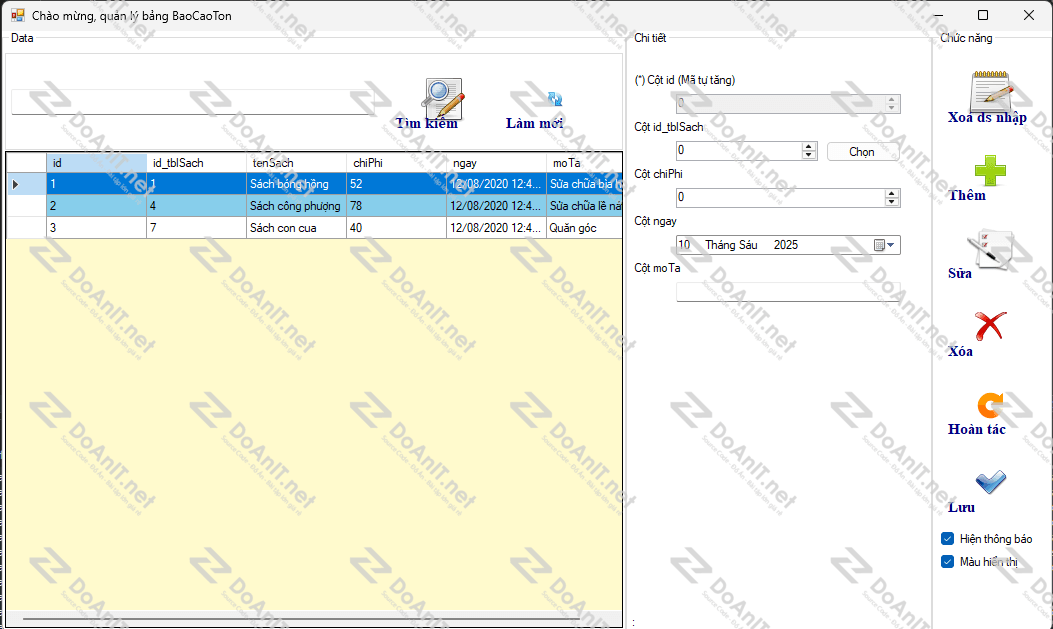The height and width of the screenshot is (629, 1053).
Task: Select the cell "Sách công phượng"
Action: [x=297, y=206]
